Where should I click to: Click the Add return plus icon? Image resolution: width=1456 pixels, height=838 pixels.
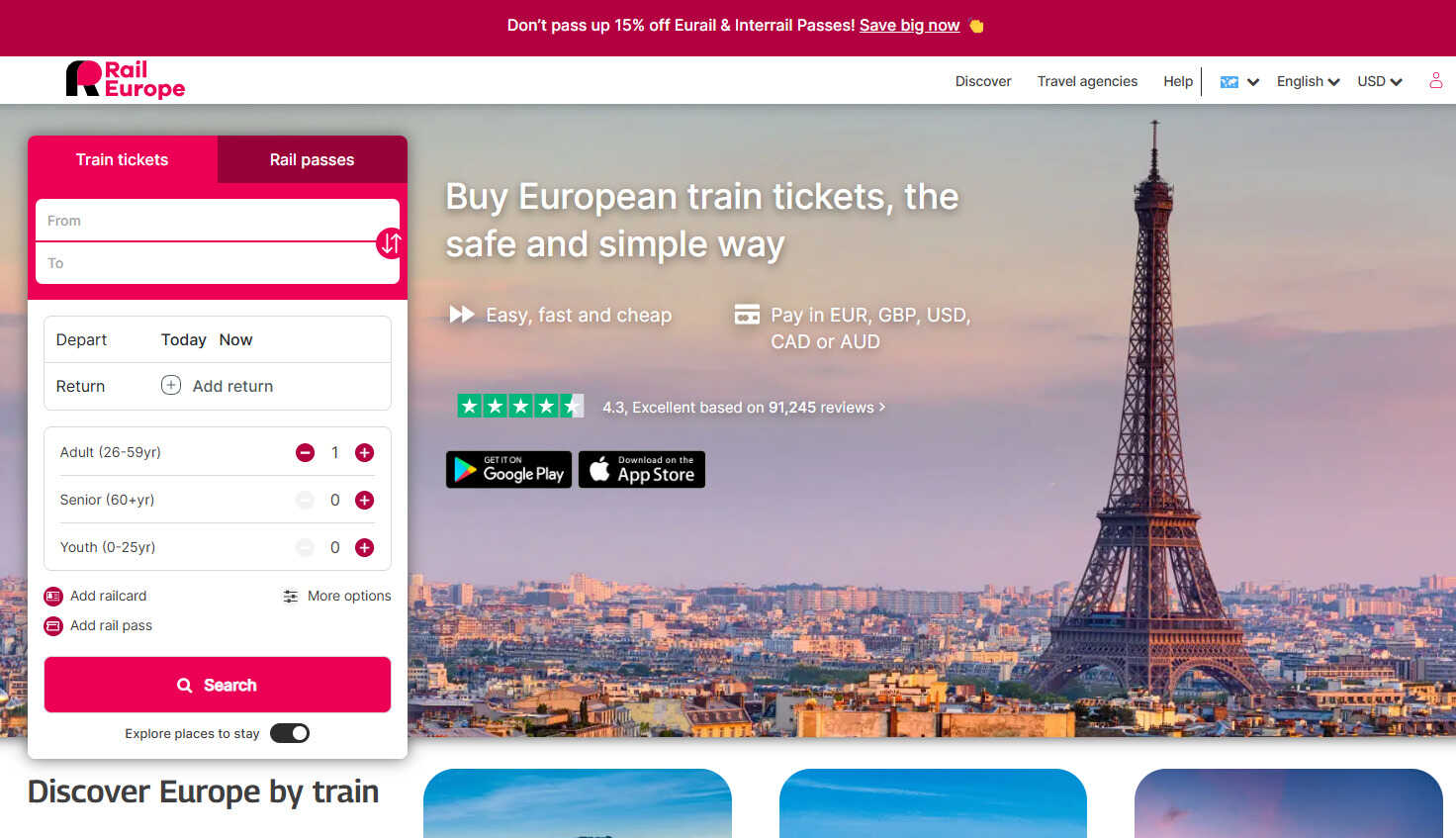tap(171, 385)
